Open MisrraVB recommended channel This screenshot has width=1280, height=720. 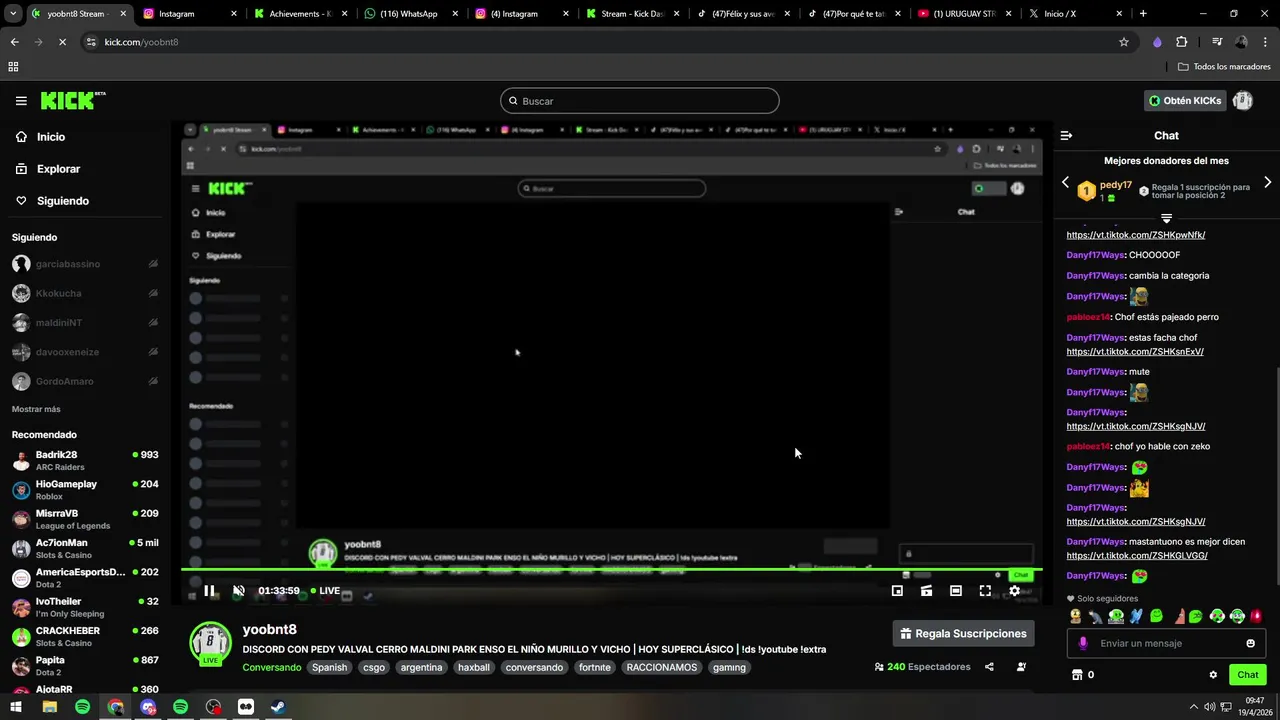click(x=85, y=519)
